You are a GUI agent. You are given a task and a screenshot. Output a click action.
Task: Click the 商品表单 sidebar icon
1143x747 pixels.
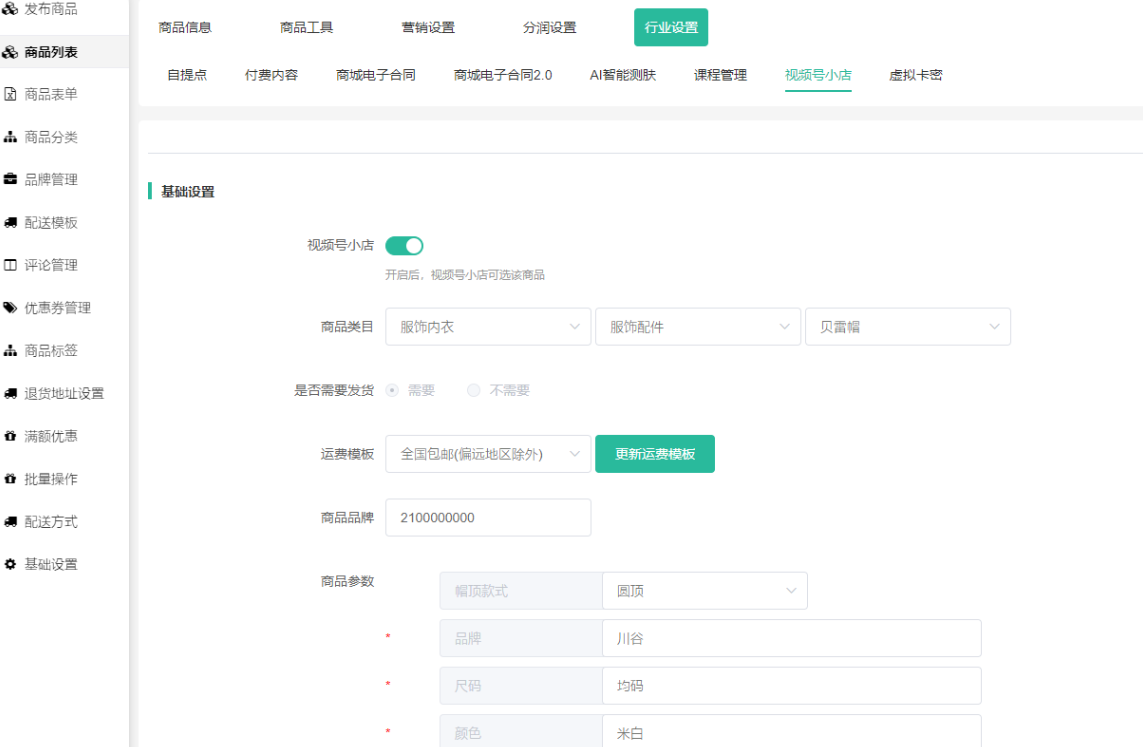point(10,95)
